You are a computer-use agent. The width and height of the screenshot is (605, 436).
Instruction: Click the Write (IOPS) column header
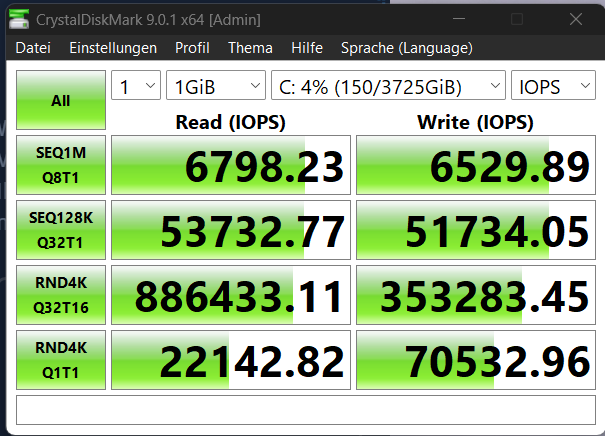pyautogui.click(x=476, y=122)
